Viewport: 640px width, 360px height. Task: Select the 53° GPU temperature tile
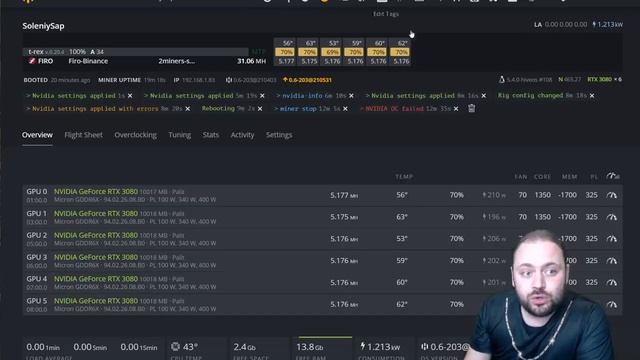coord(331,52)
